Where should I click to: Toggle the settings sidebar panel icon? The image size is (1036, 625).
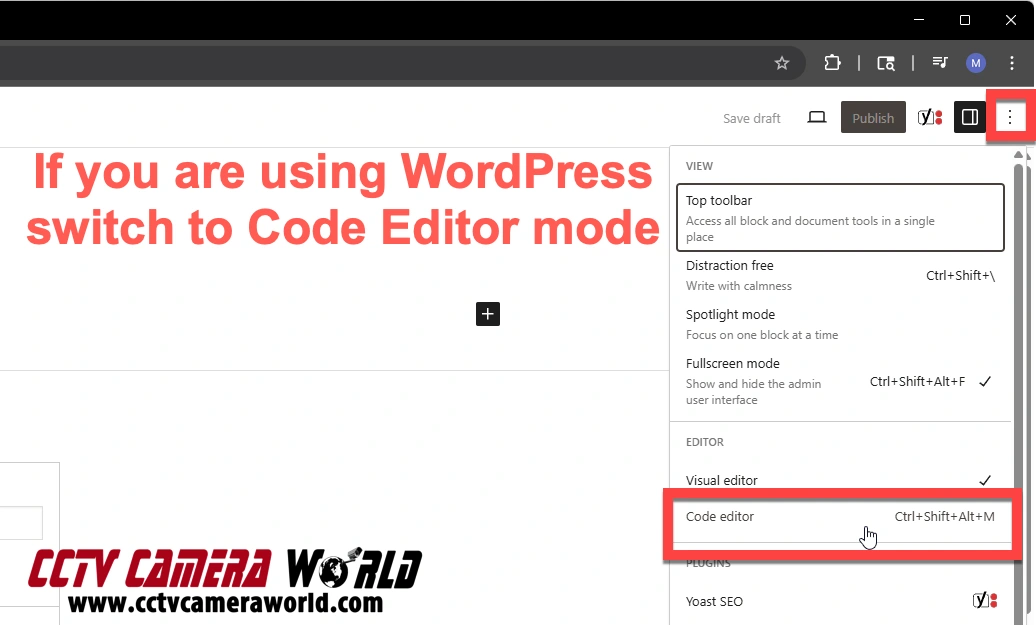pos(969,118)
